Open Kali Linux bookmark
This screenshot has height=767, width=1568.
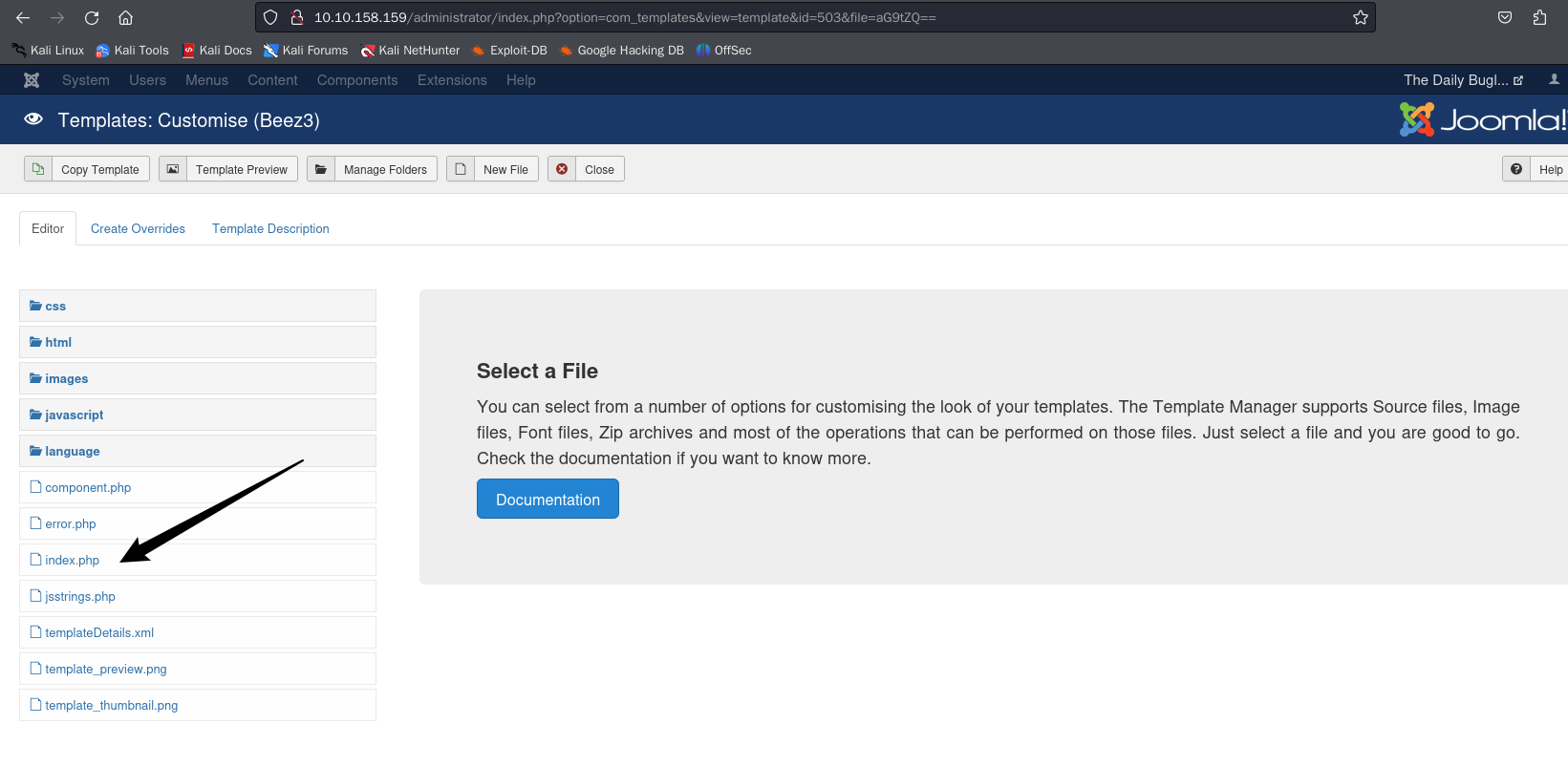(48, 51)
